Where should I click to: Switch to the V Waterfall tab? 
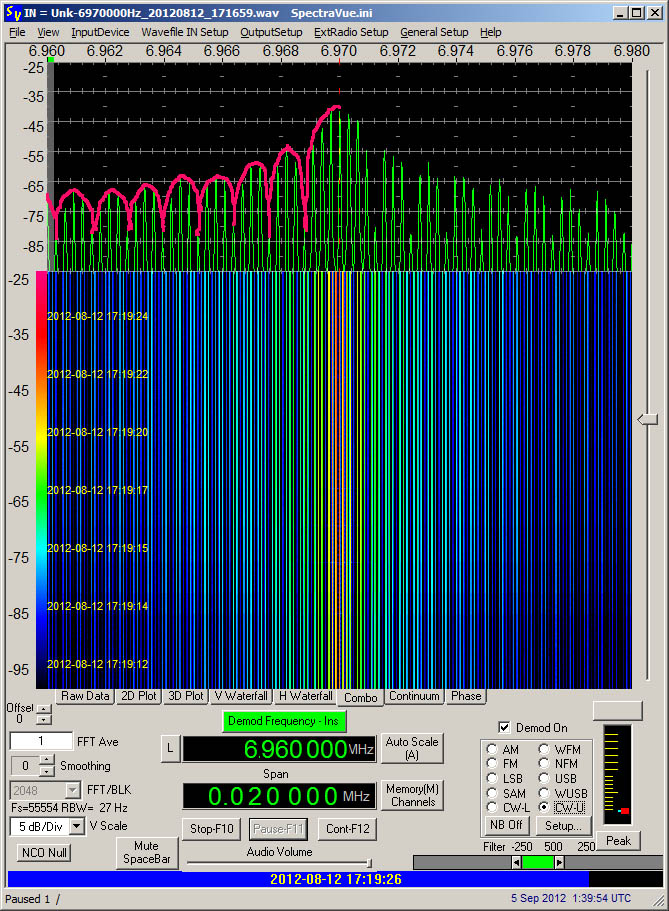(x=241, y=696)
